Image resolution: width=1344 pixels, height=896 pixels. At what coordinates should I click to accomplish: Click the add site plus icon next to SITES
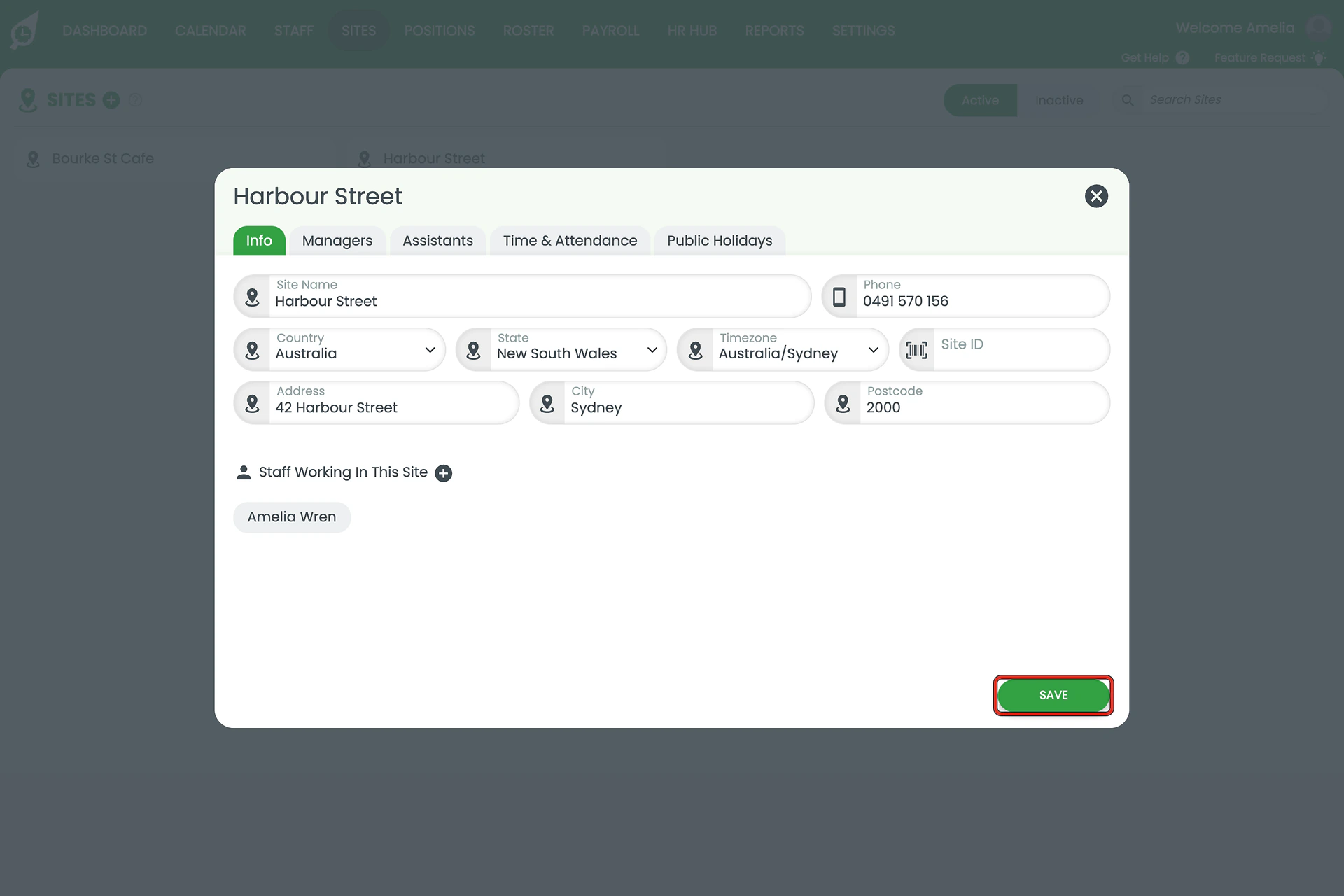(x=111, y=100)
